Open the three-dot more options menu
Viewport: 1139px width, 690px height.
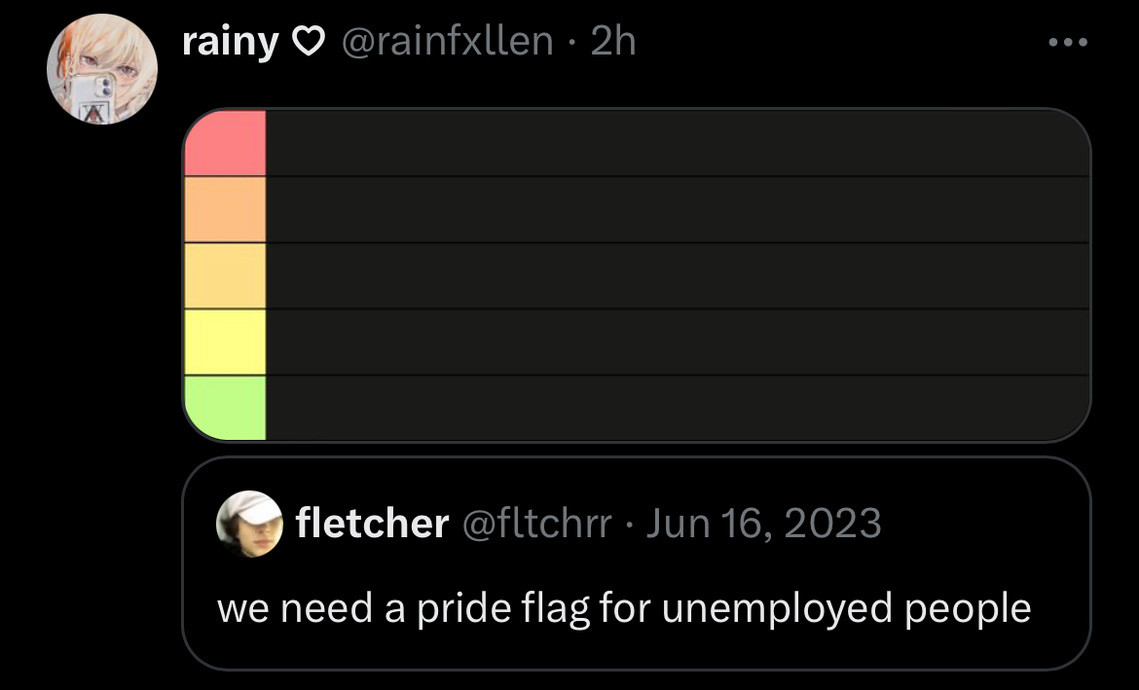(x=1068, y=42)
